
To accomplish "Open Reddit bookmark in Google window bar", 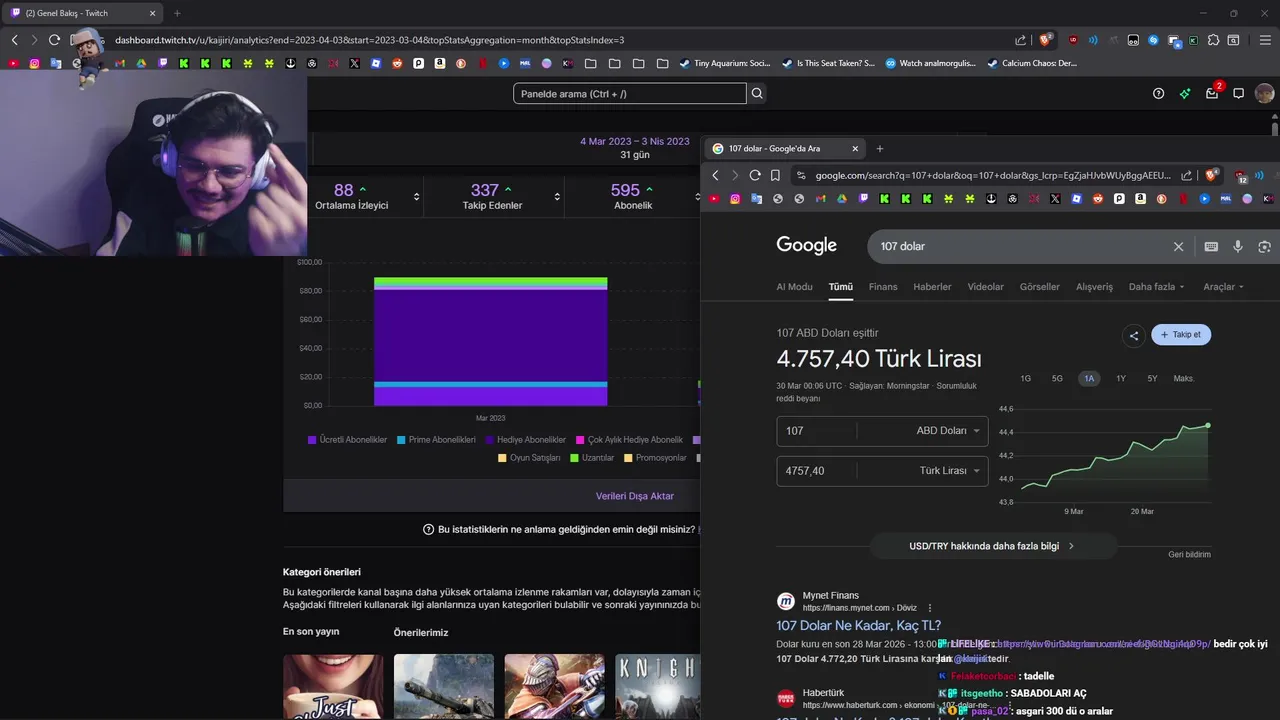I will (x=1097, y=199).
